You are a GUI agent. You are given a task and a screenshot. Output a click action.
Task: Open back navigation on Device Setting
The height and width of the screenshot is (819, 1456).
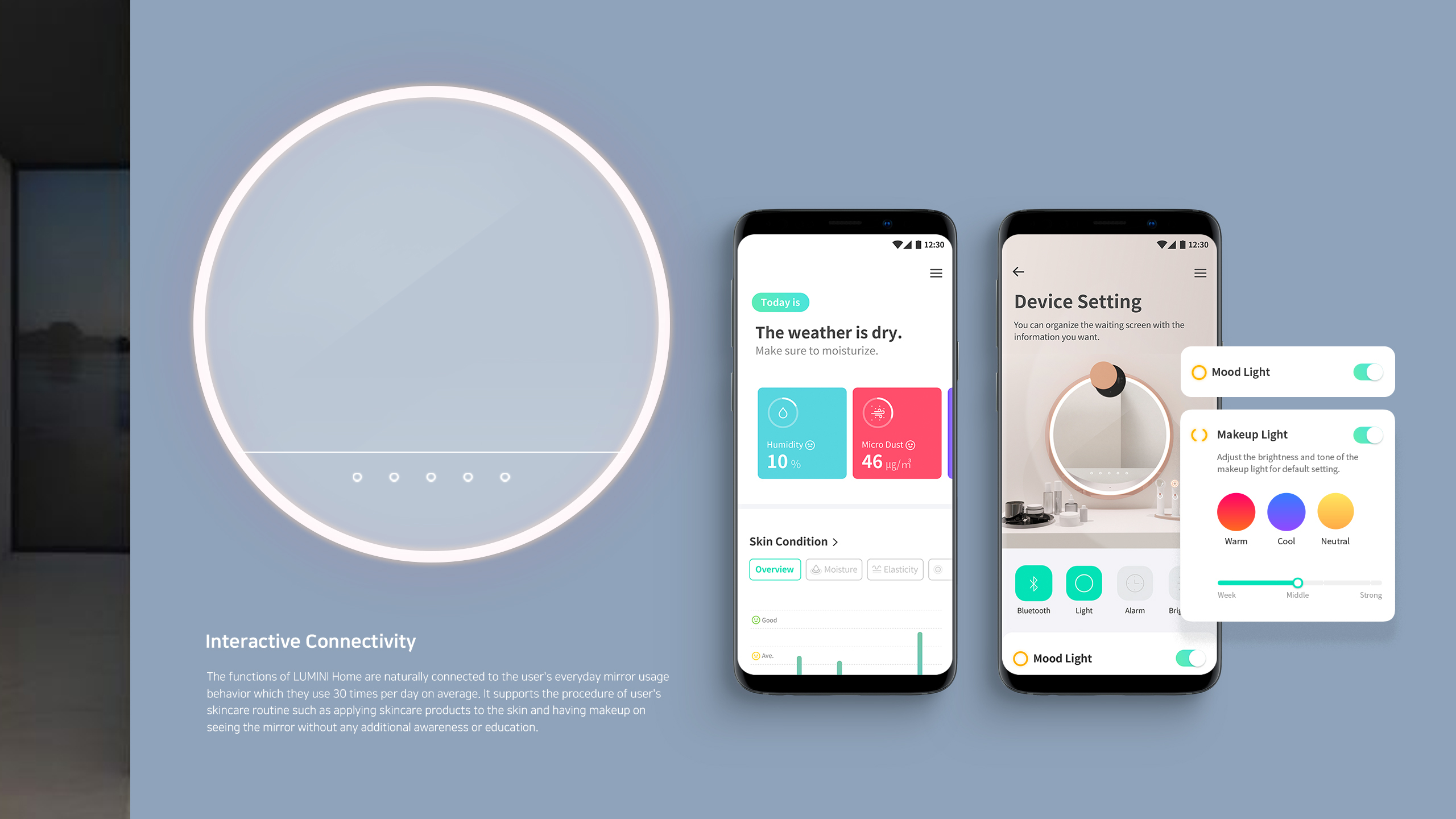1020,272
